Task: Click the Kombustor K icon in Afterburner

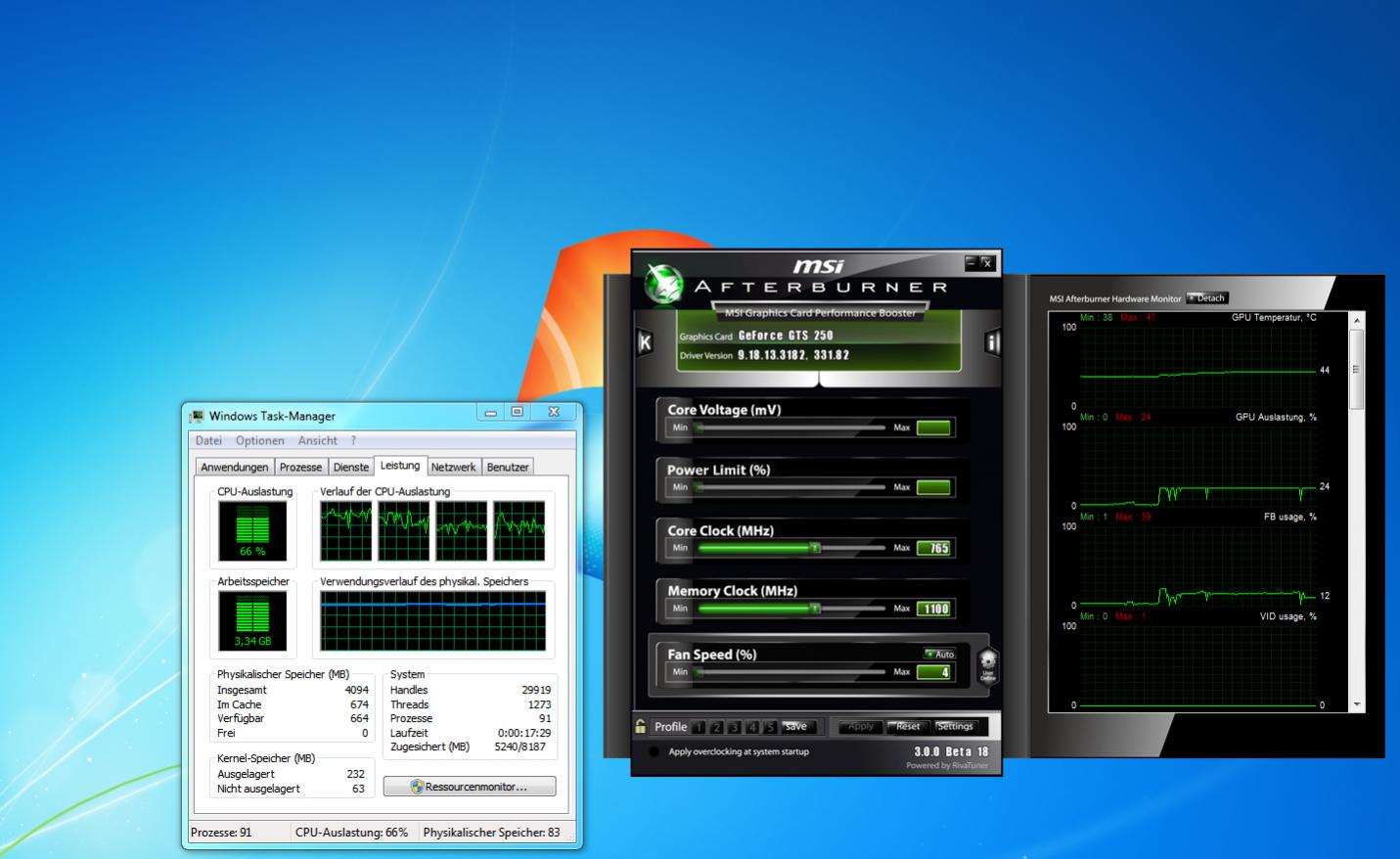Action: (x=645, y=342)
